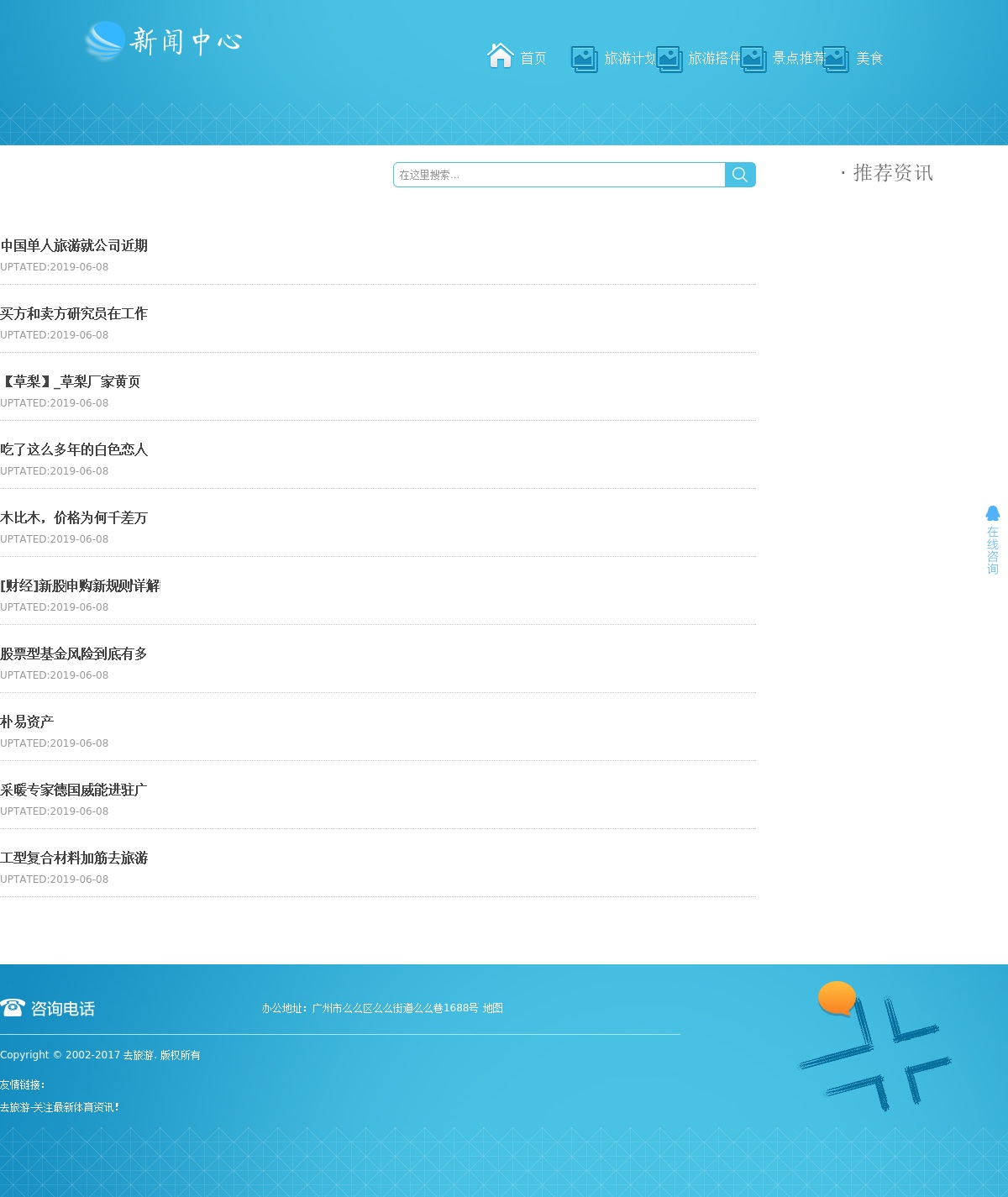
Task: Open article 吃了这么多年的白色恋人
Action: 74,450
